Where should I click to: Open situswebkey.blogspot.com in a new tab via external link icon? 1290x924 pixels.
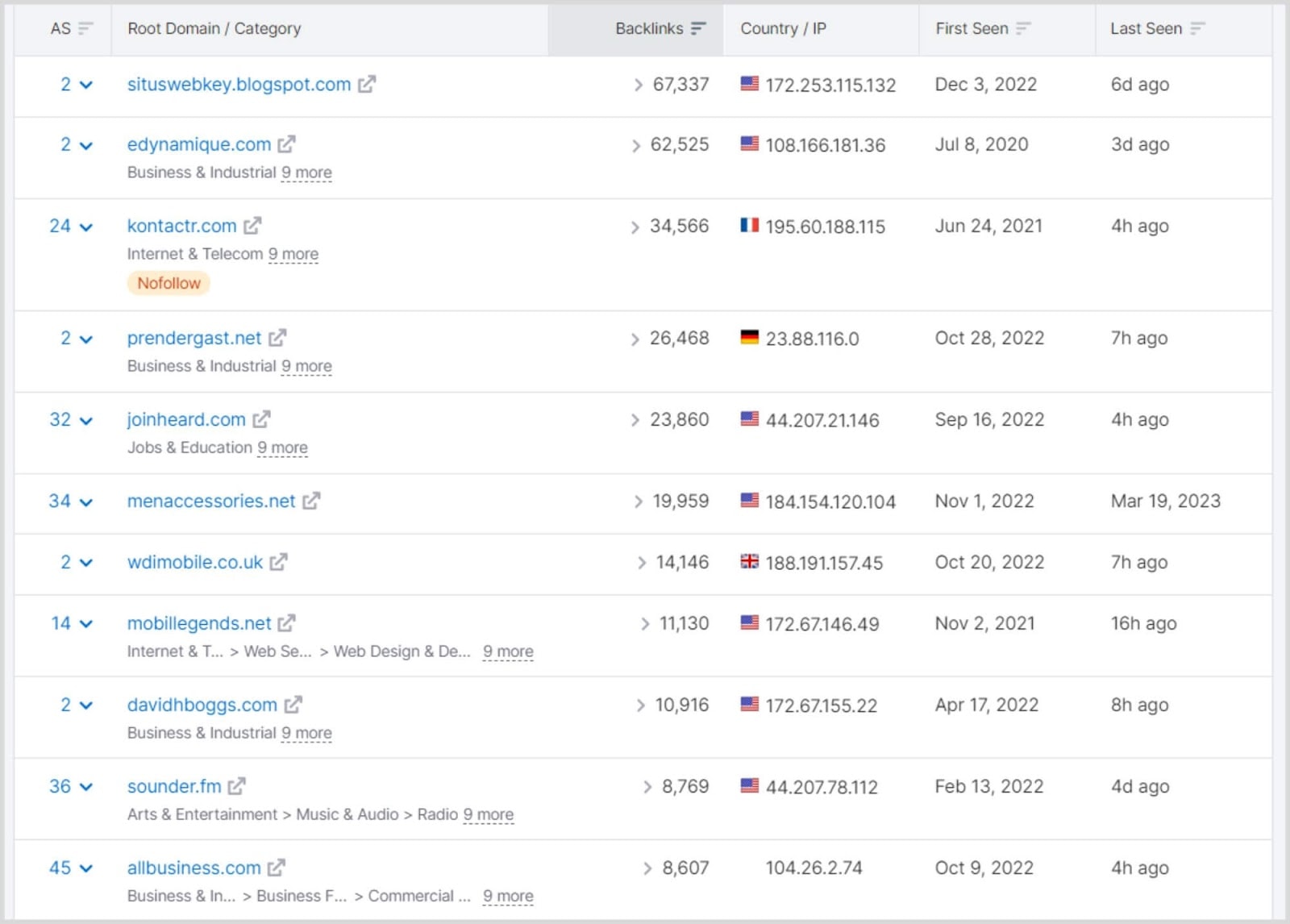[x=367, y=84]
